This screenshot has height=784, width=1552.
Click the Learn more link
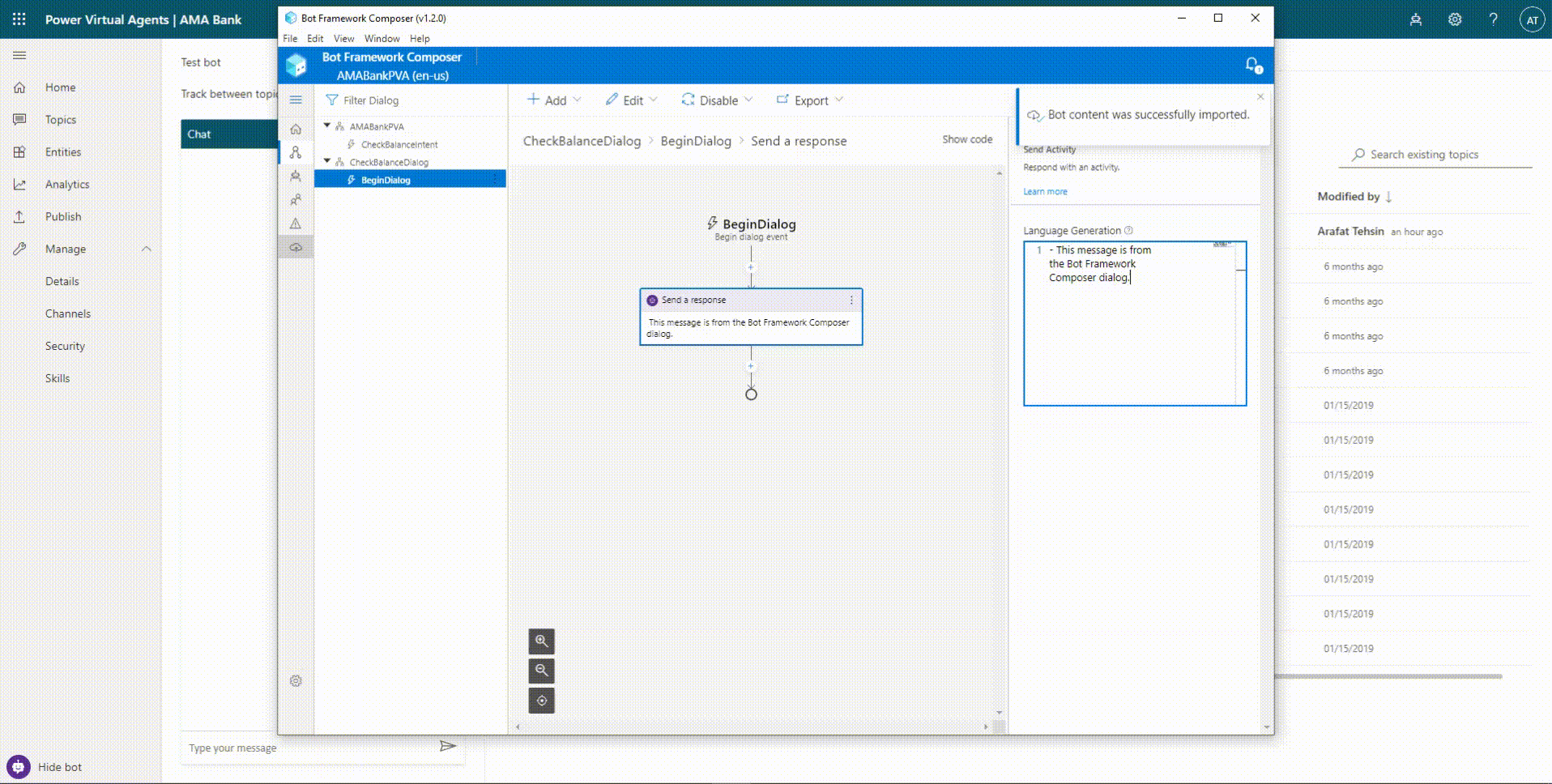(1045, 192)
